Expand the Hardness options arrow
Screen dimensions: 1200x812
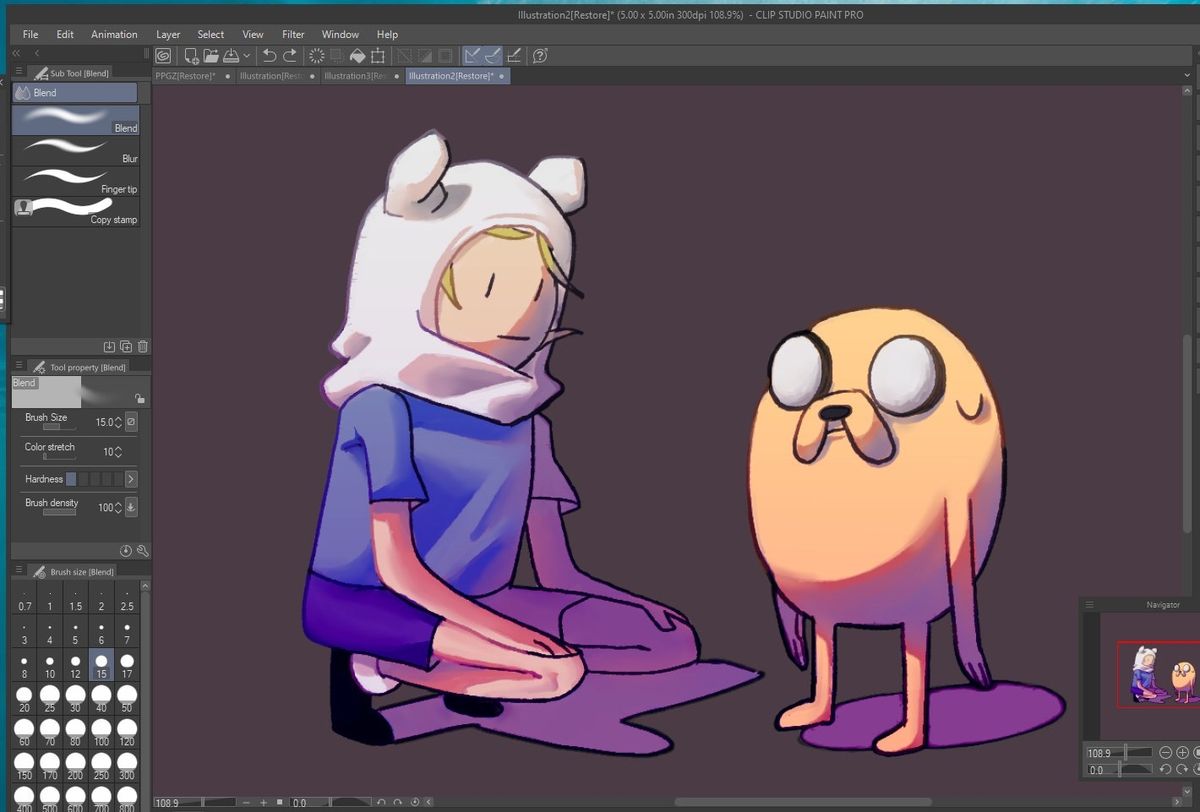point(131,480)
